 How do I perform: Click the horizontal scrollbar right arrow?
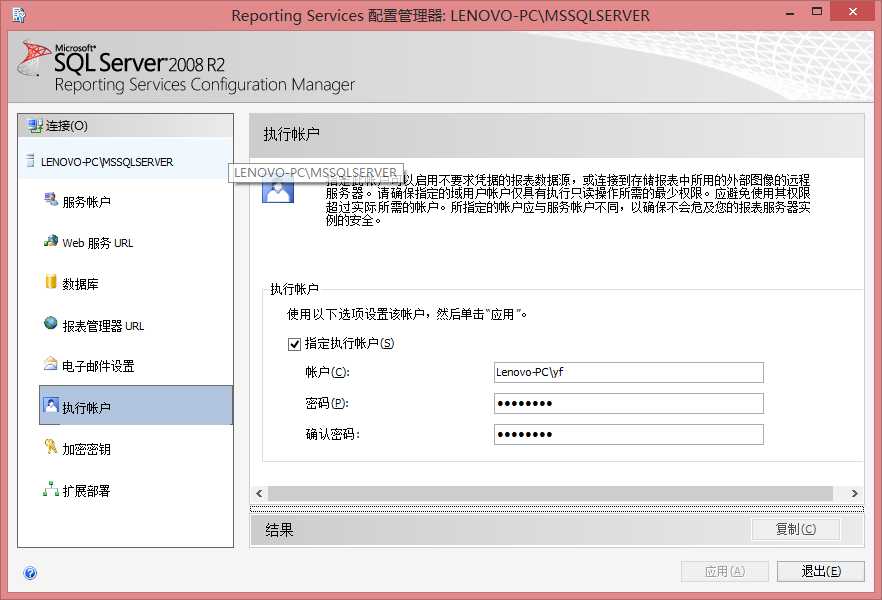click(x=854, y=493)
